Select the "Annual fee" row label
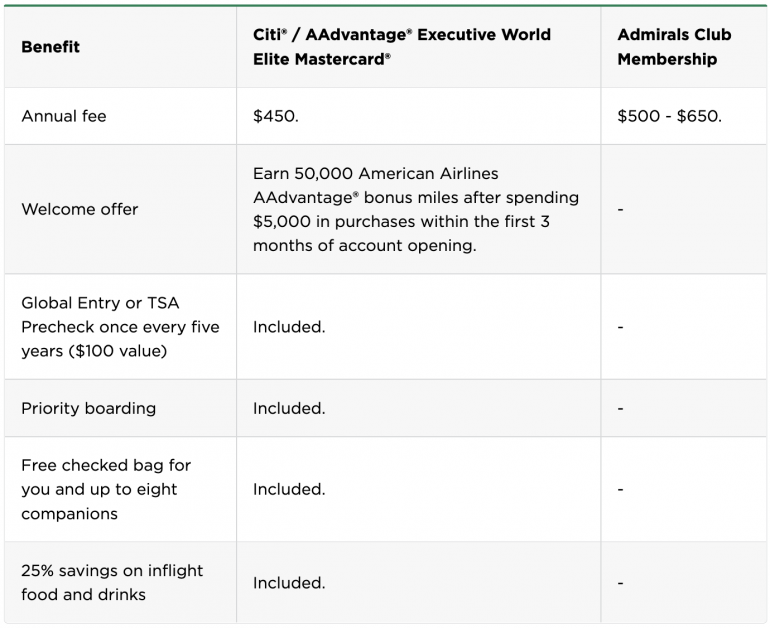This screenshot has height=628, width=770. 64,116
